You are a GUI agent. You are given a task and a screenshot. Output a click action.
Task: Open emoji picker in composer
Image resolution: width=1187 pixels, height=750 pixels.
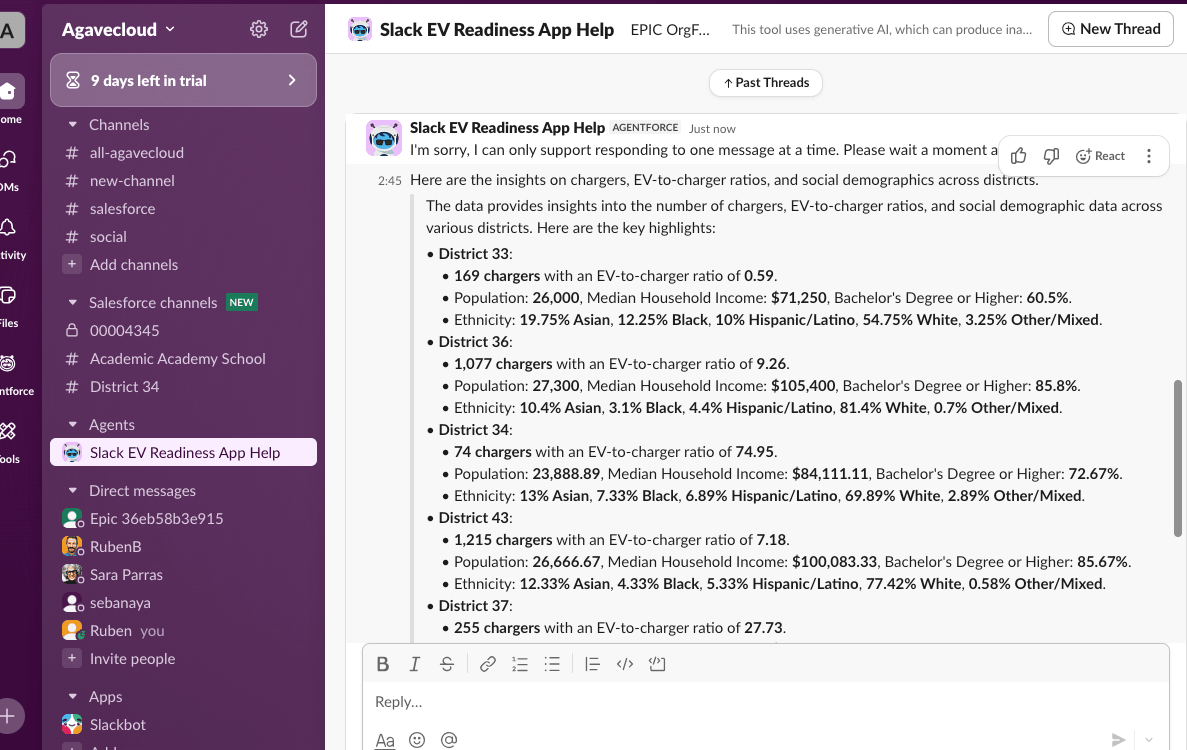[417, 739]
